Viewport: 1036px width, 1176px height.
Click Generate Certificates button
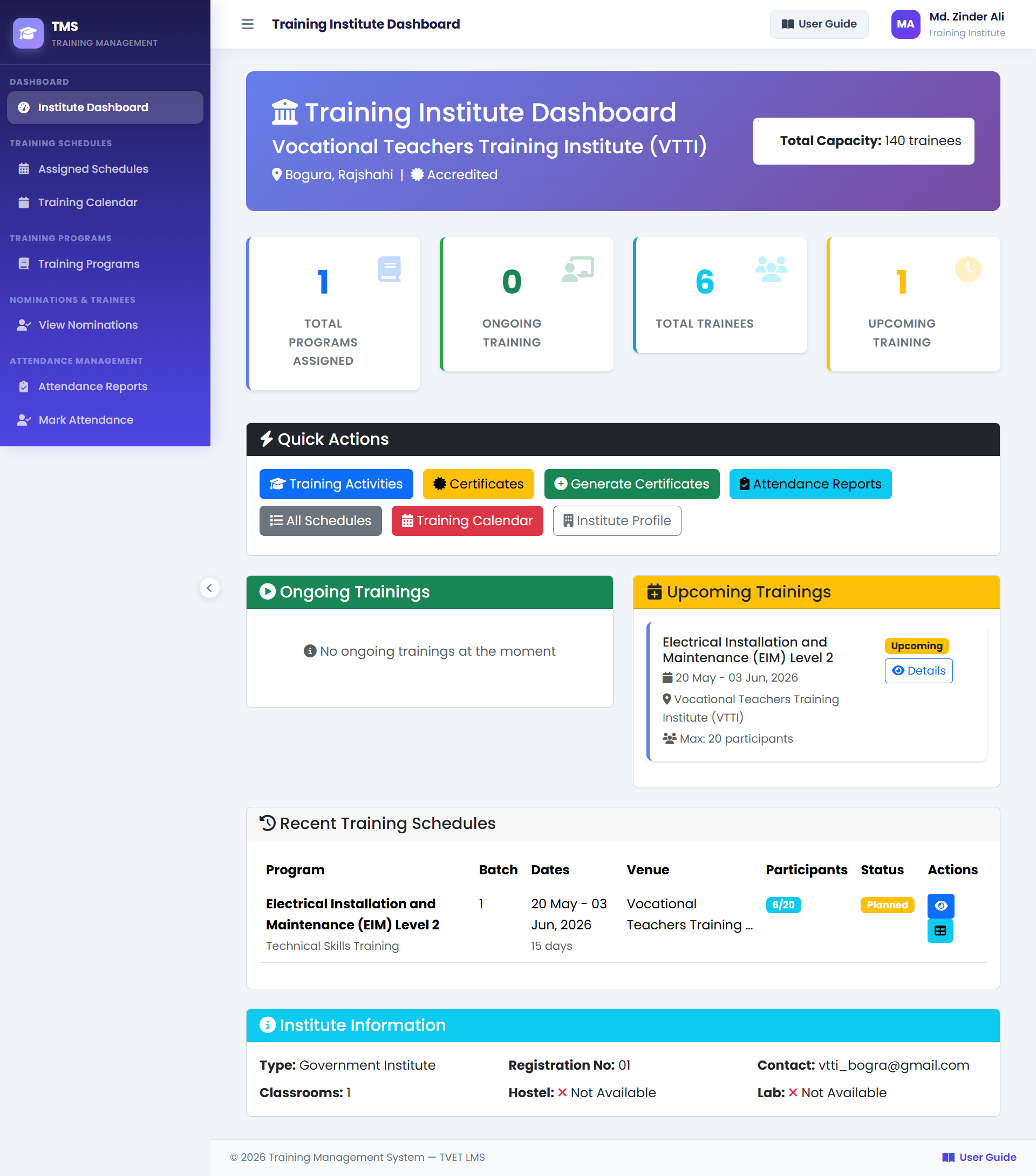[x=632, y=484]
